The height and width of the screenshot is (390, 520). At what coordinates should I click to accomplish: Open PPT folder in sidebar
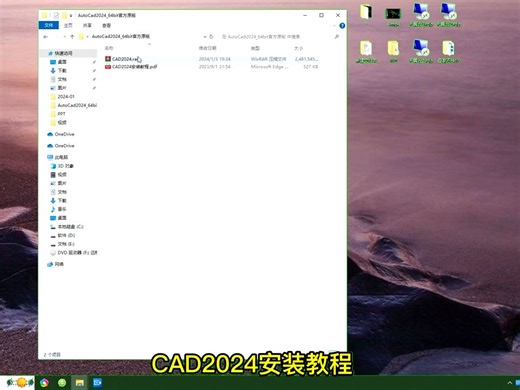coord(61,114)
